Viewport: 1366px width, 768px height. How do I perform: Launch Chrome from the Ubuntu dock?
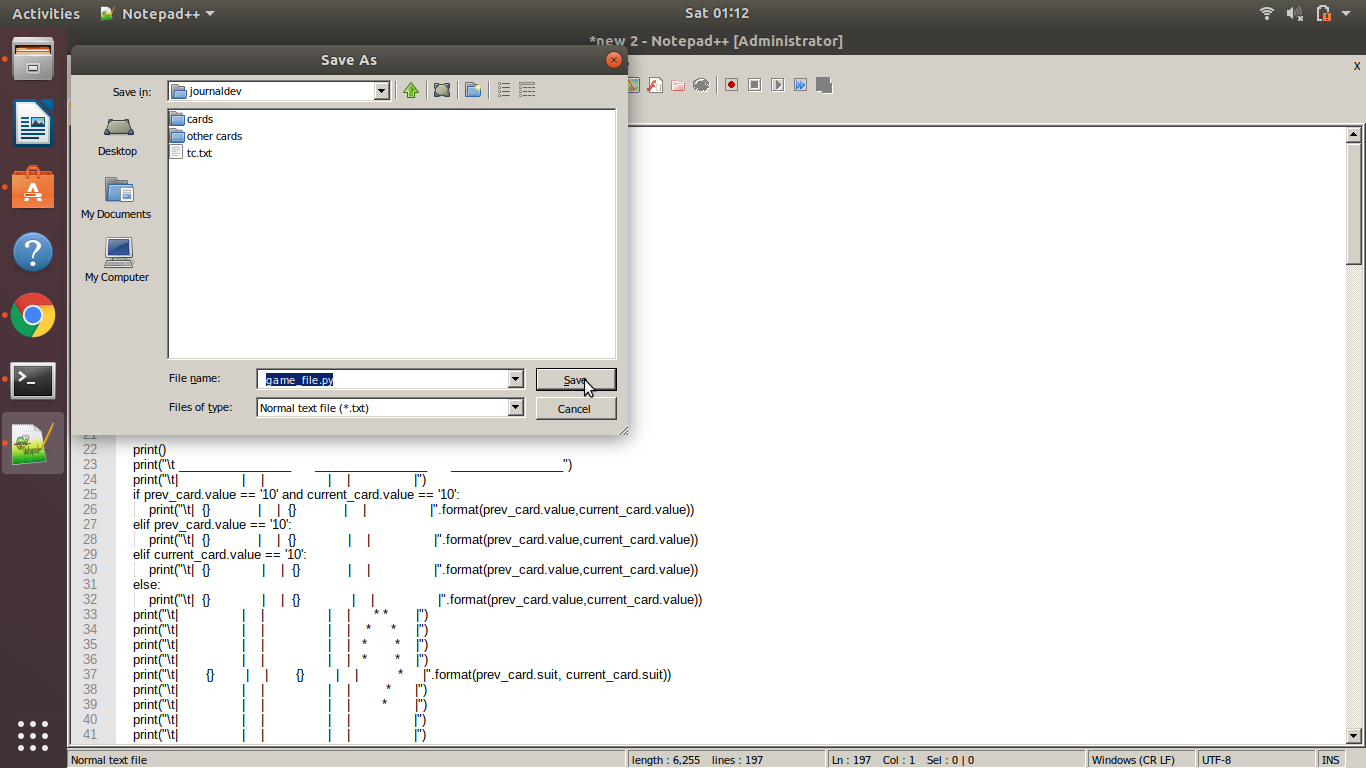[33, 316]
